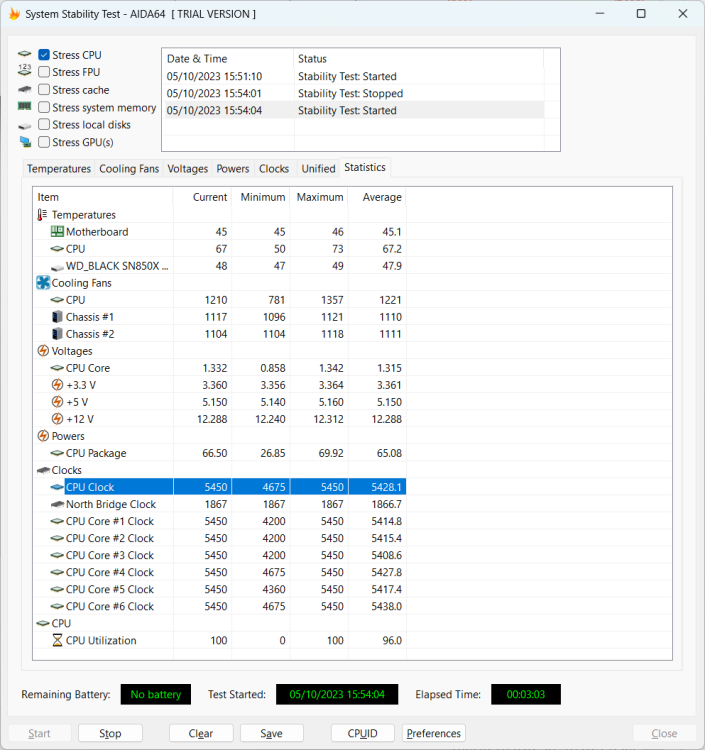Click the Current column header
The image size is (705, 750).
click(x=202, y=197)
